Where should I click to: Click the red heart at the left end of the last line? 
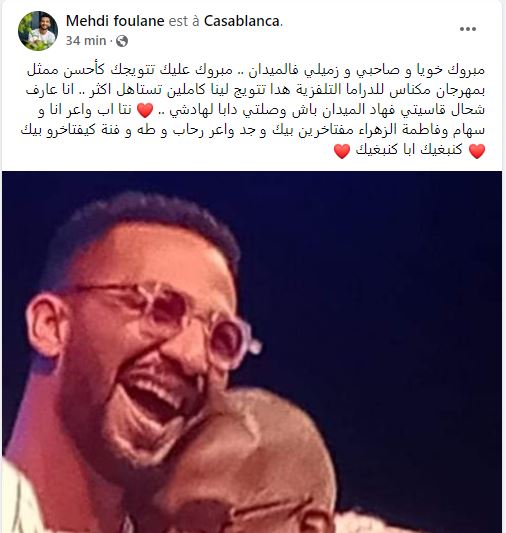[x=342, y=151]
